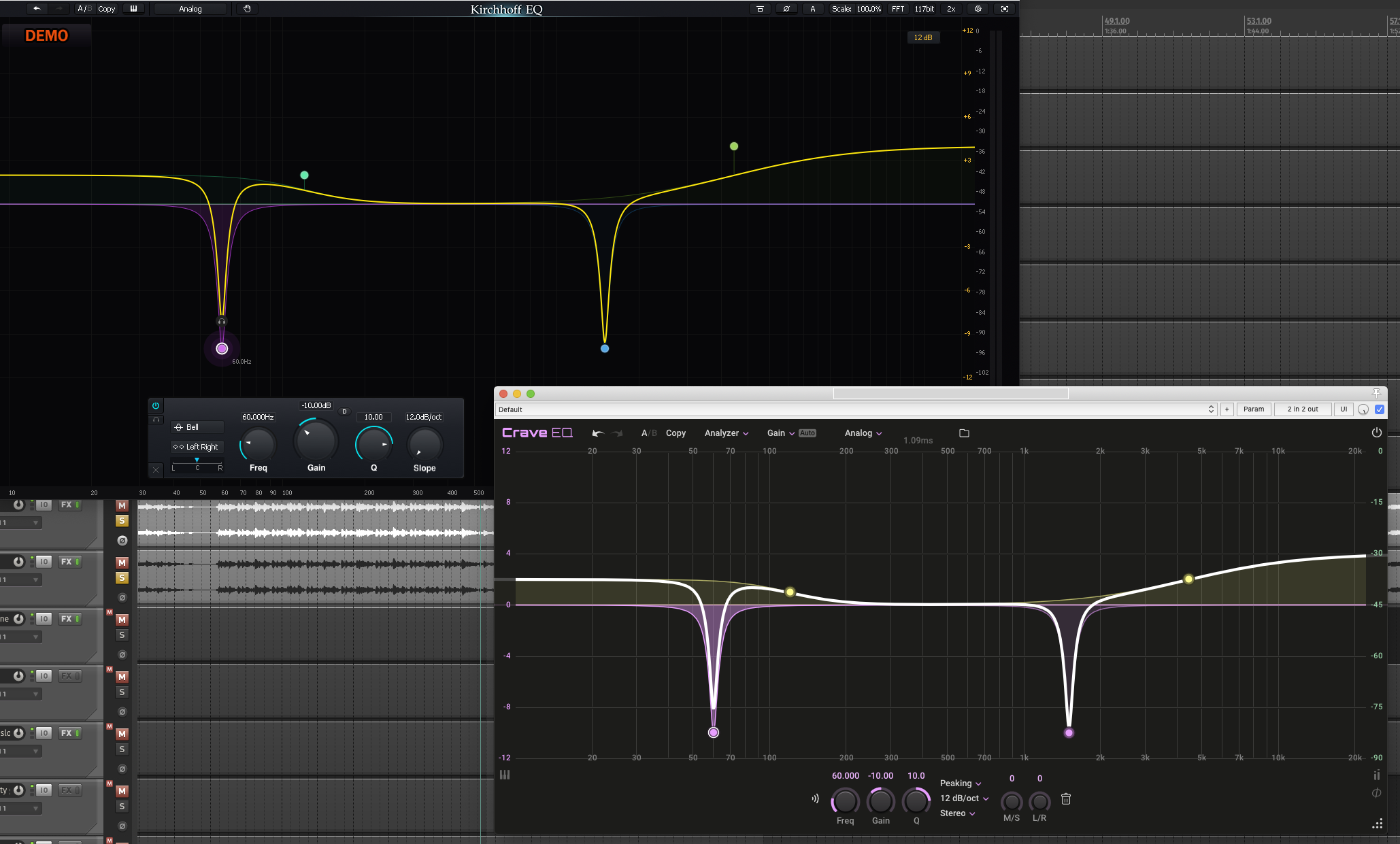The image size is (1400, 844).
Task: Click the phase symbol icon at Crave EQ right edge
Action: 1377,793
